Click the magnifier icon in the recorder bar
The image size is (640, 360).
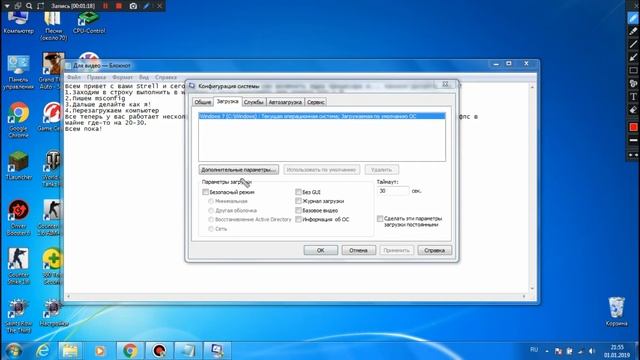[x=29, y=6]
